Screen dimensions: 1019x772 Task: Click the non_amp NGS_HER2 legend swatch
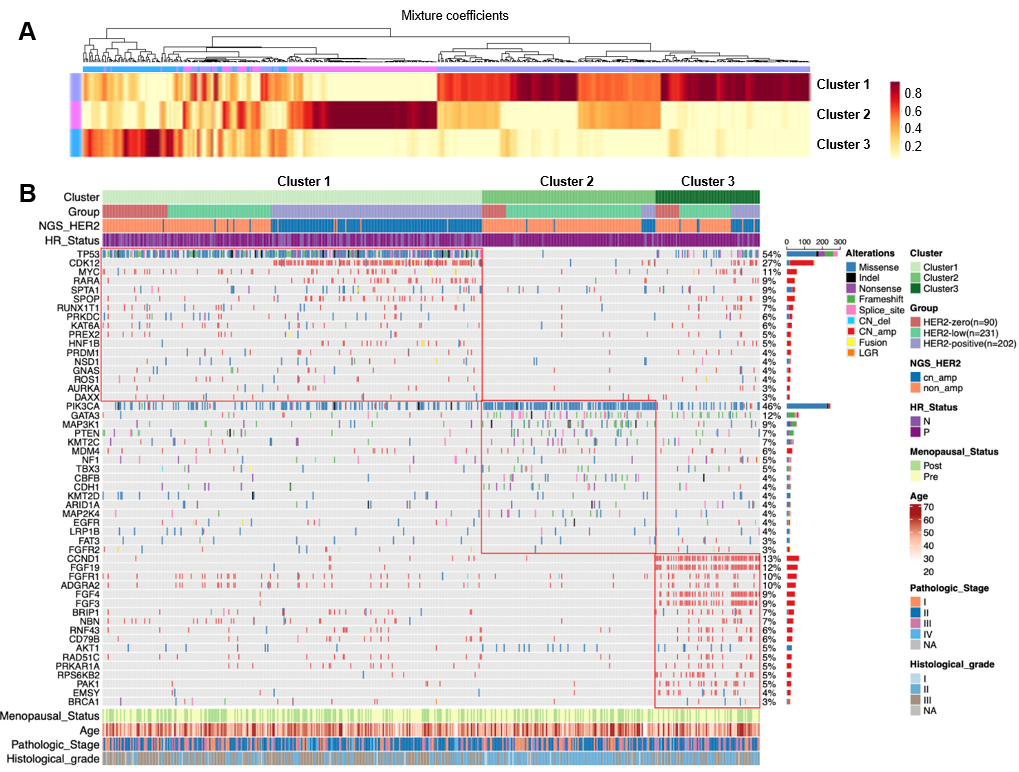click(915, 387)
